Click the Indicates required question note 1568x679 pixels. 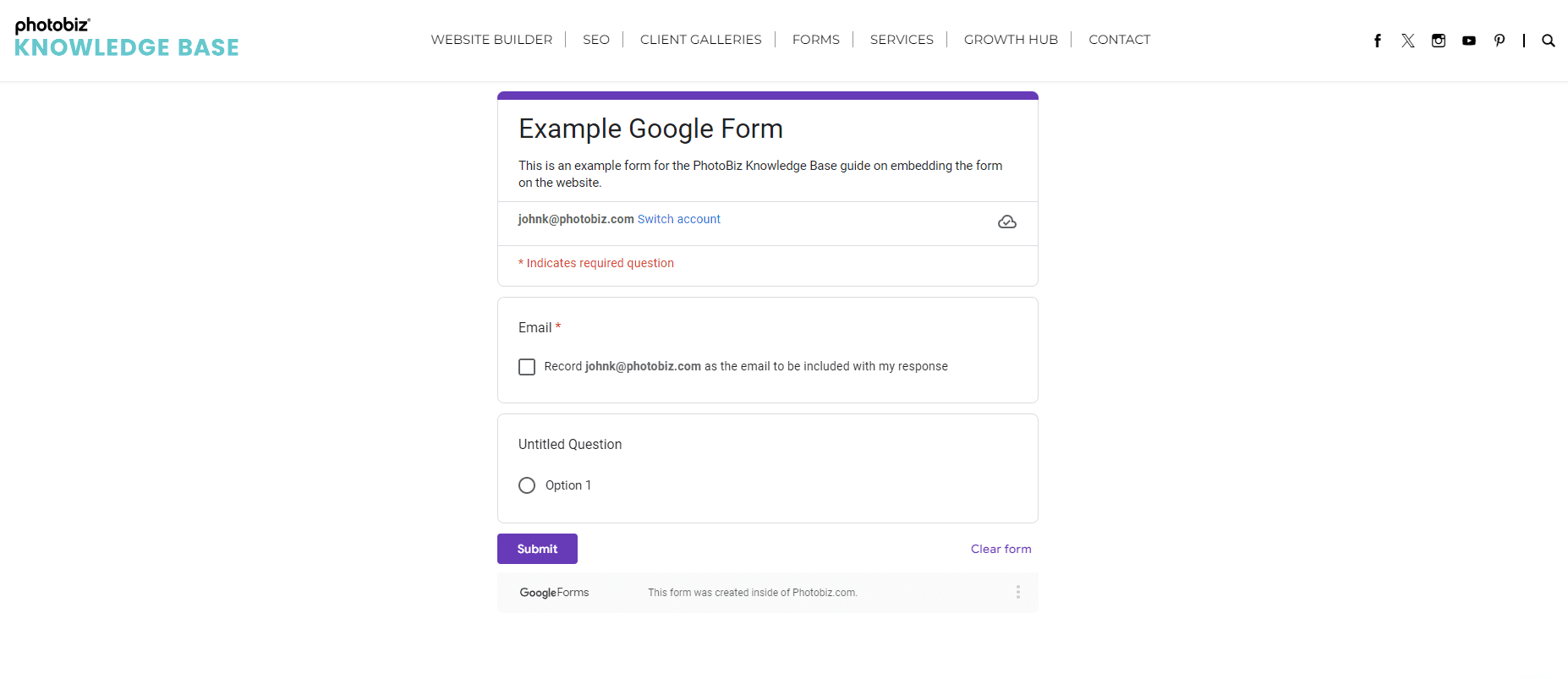click(x=596, y=263)
